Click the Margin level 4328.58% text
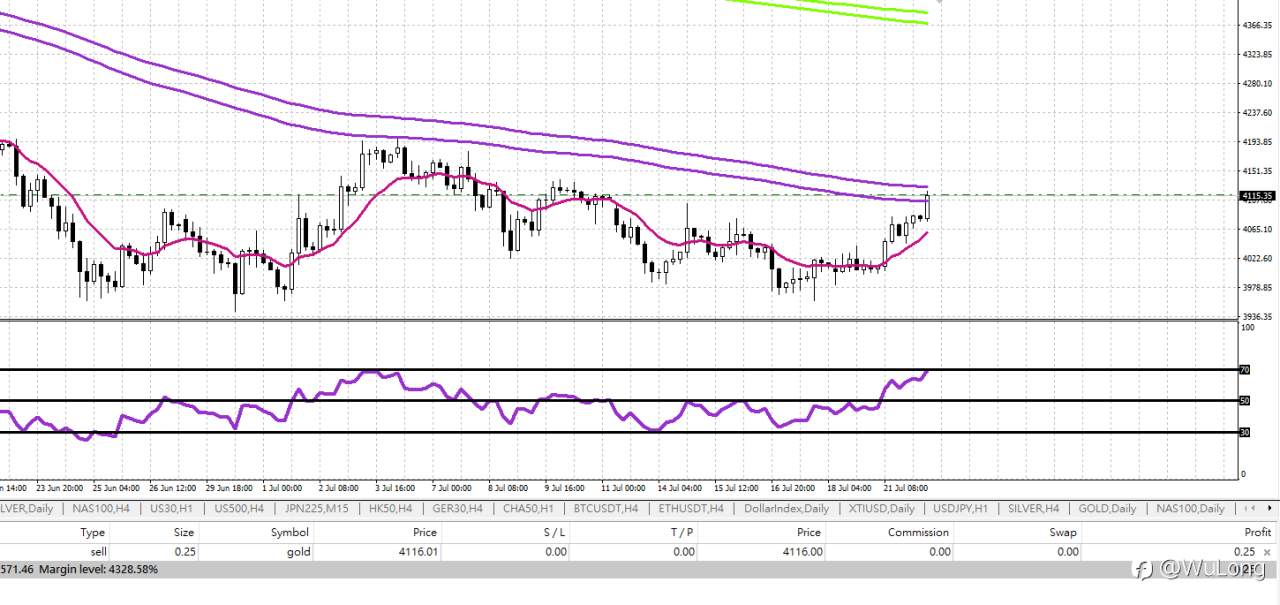The image size is (1280, 605). point(97,569)
